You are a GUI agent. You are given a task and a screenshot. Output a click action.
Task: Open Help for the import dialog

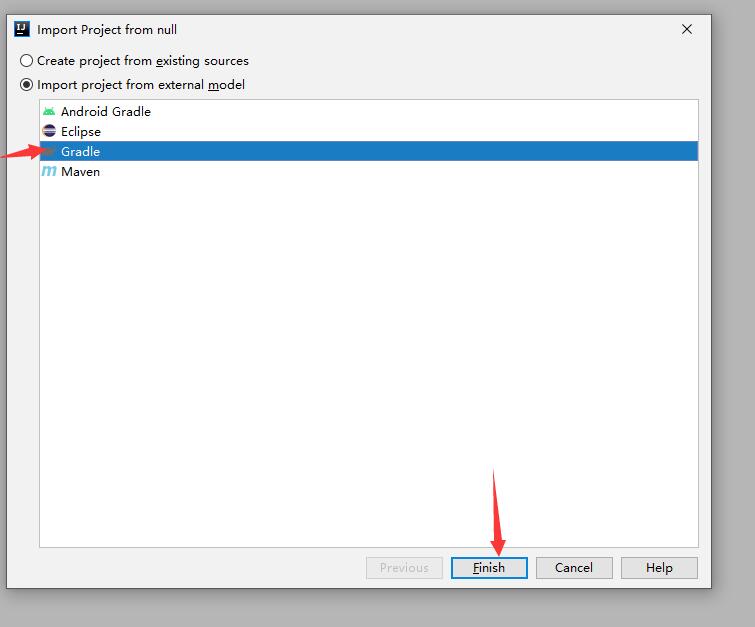pos(659,568)
